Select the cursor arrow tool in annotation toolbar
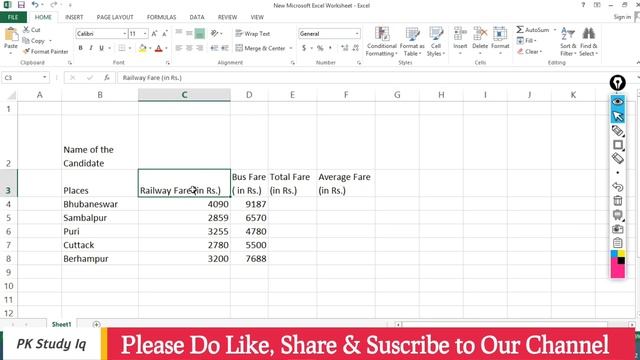The width and height of the screenshot is (640, 360). (618, 116)
